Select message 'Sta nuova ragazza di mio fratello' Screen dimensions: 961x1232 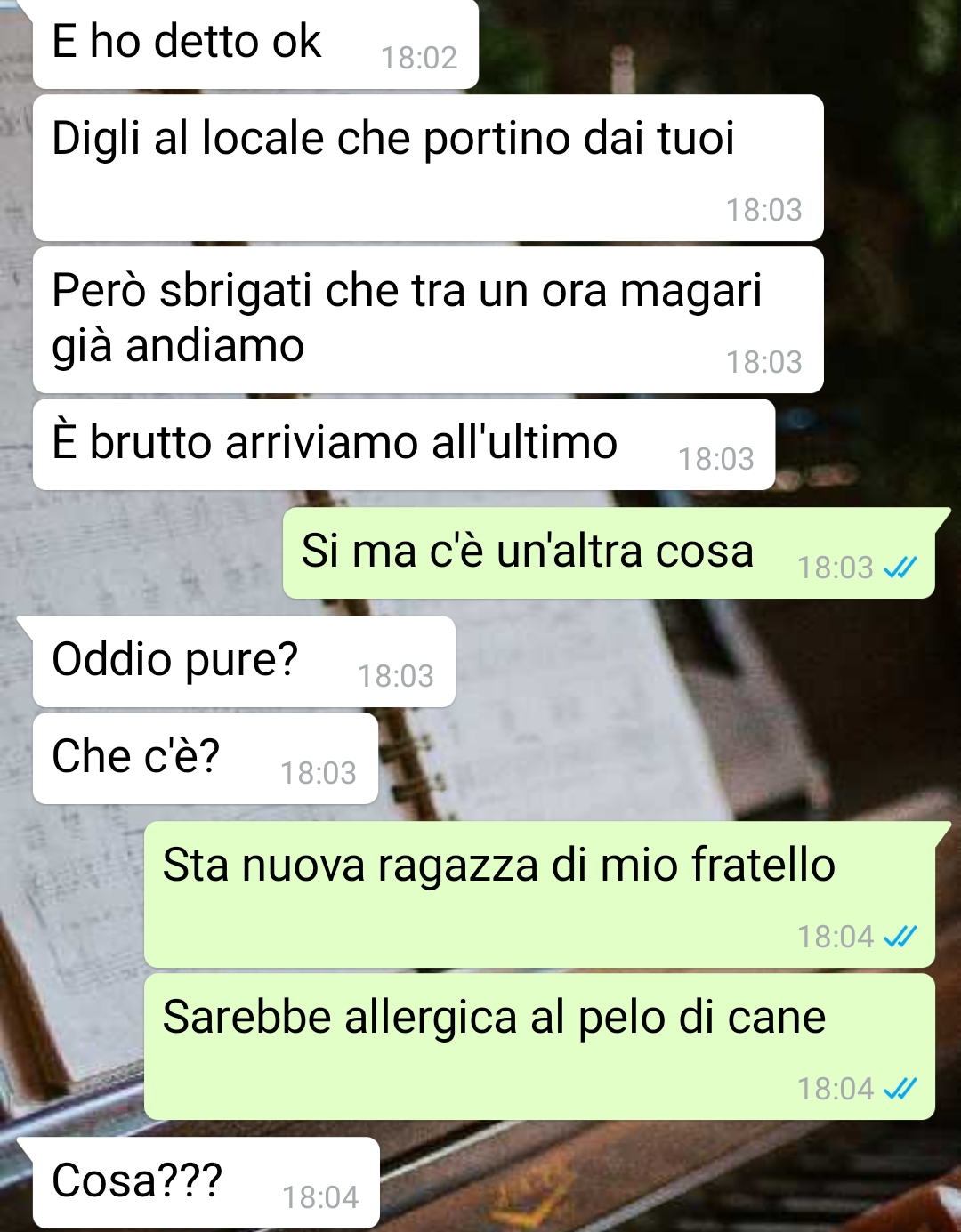tap(539, 895)
